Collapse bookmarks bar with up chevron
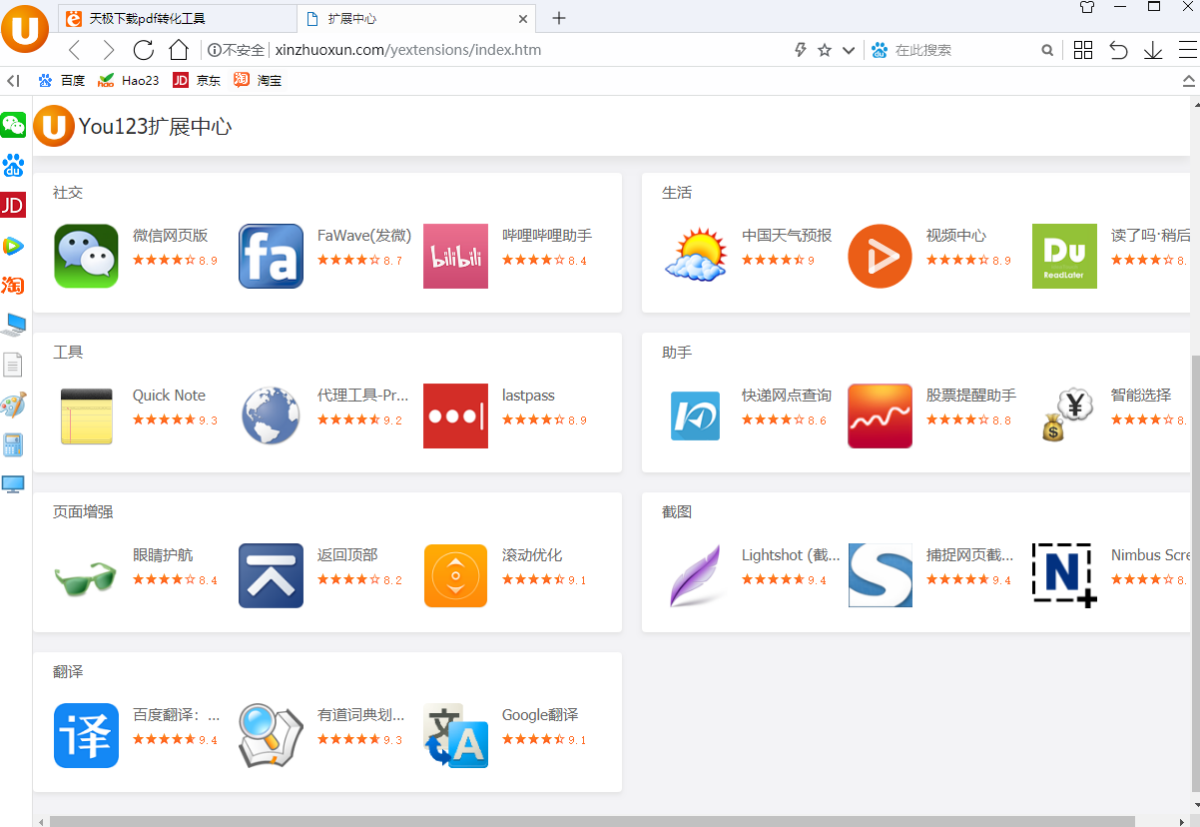The width and height of the screenshot is (1200, 827). click(1188, 81)
